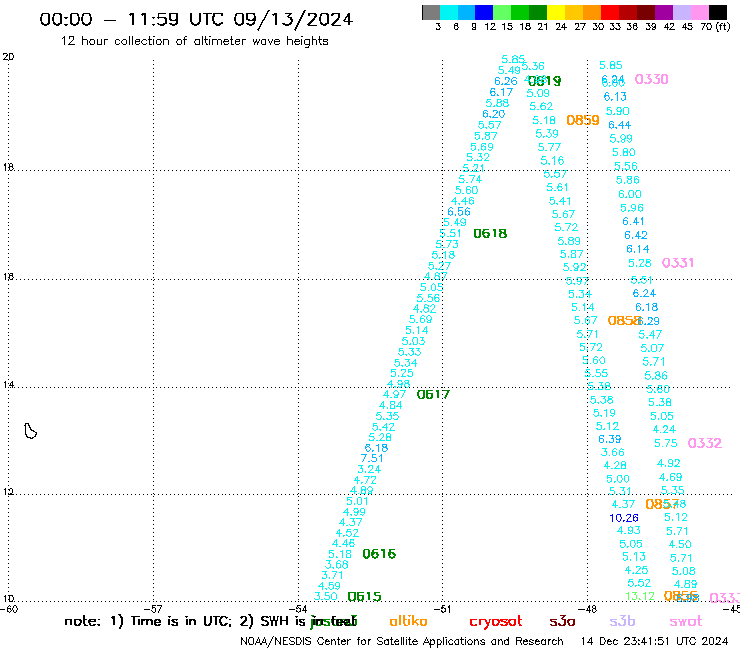Click the NOAA/NESDIS credit line

pos(402,642)
